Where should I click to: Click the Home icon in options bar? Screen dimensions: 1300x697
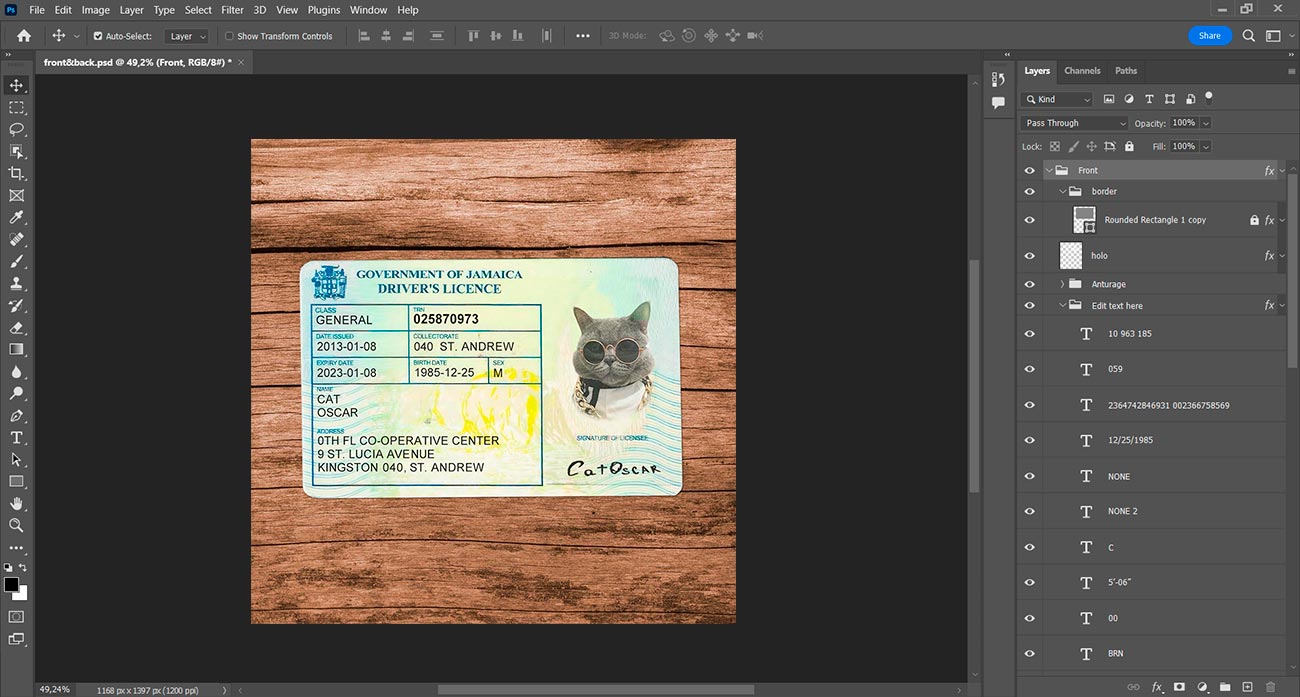click(x=24, y=36)
